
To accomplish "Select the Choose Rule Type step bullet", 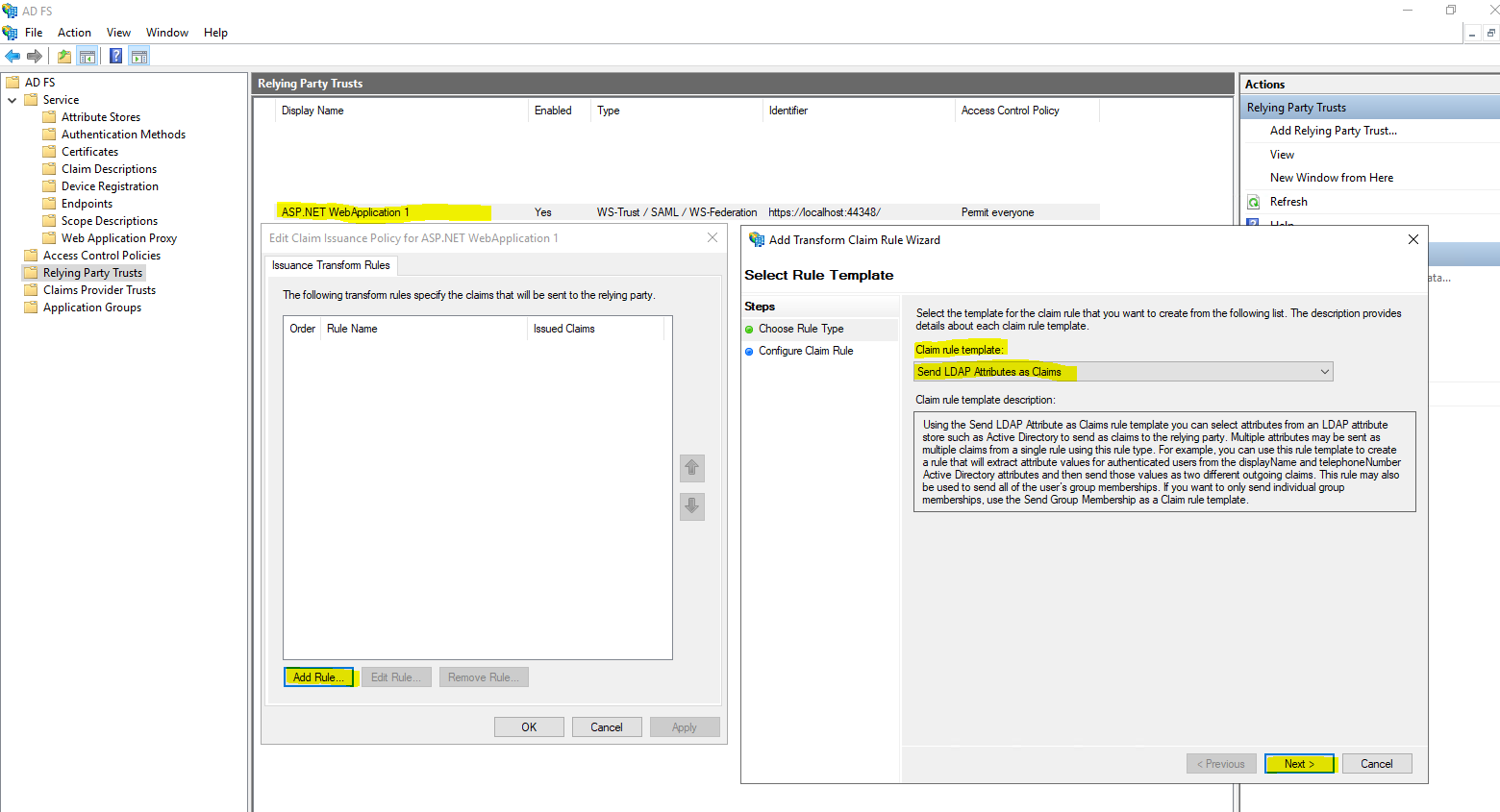I will pos(749,328).
